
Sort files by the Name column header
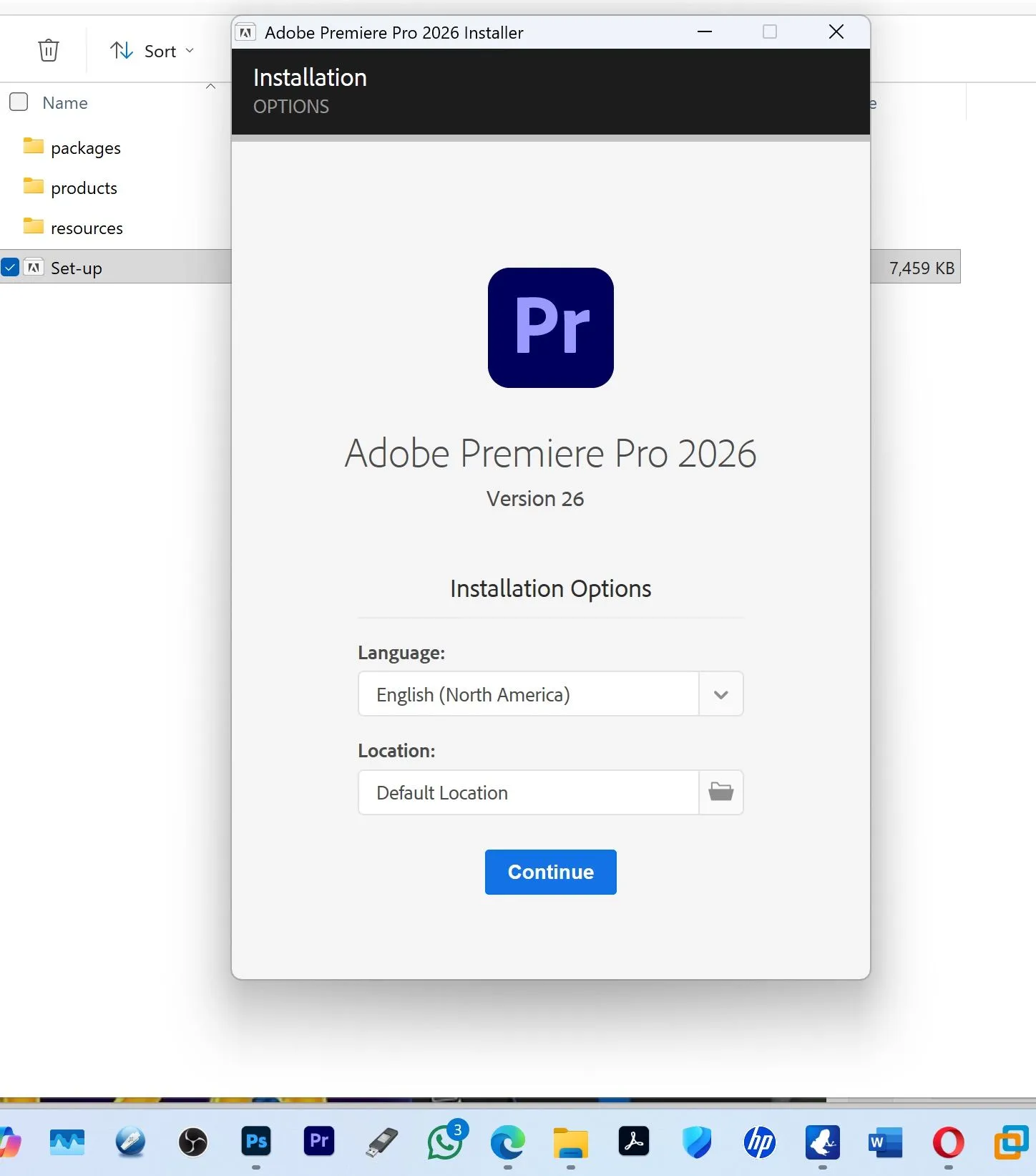click(x=65, y=102)
